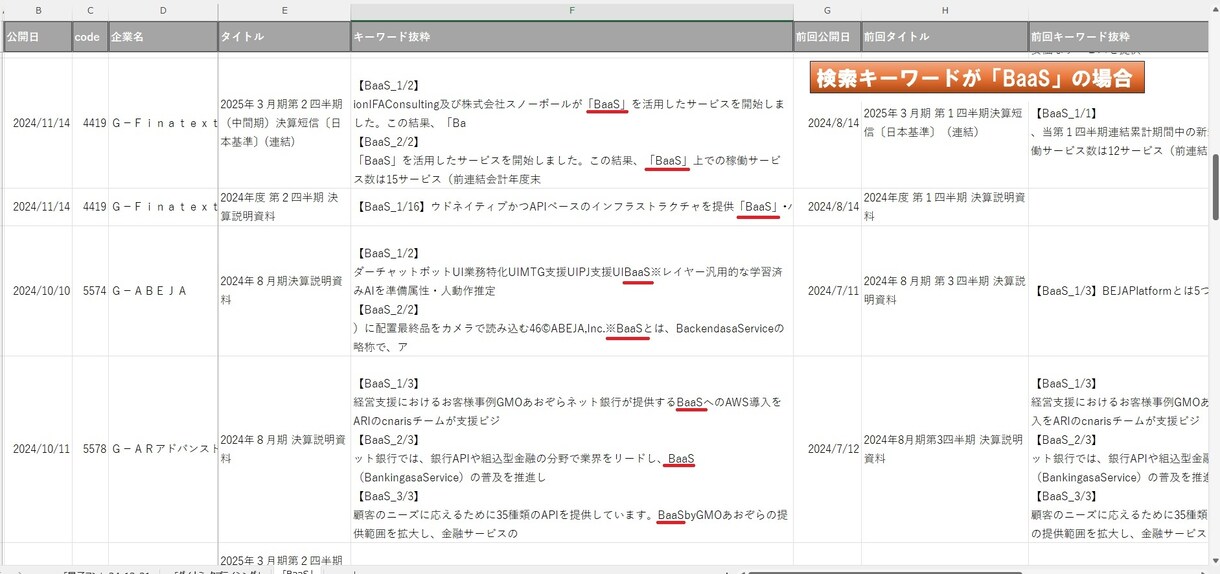This screenshot has width=1220, height=574.
Task: Select code 4419 in 2024年度 第２四半期 row
Action: pyautogui.click(x=90, y=207)
